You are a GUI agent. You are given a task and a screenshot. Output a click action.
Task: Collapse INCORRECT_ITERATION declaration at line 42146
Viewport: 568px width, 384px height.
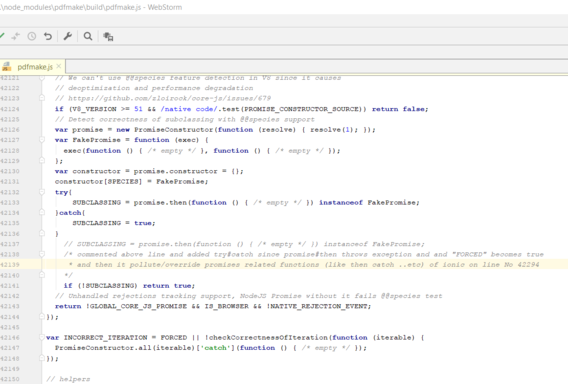click(42, 337)
